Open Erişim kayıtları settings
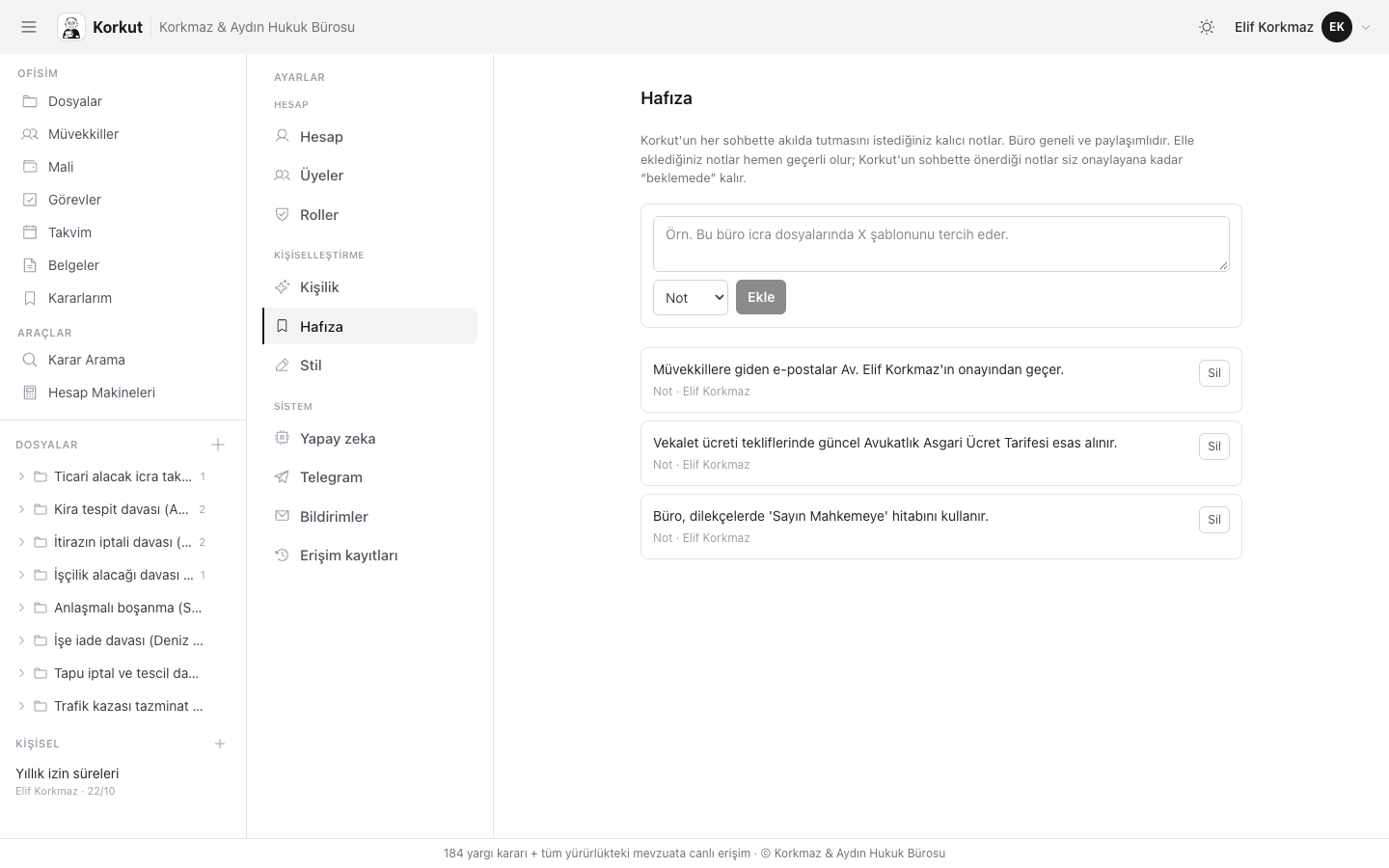The width and height of the screenshot is (1389, 868). [369, 556]
